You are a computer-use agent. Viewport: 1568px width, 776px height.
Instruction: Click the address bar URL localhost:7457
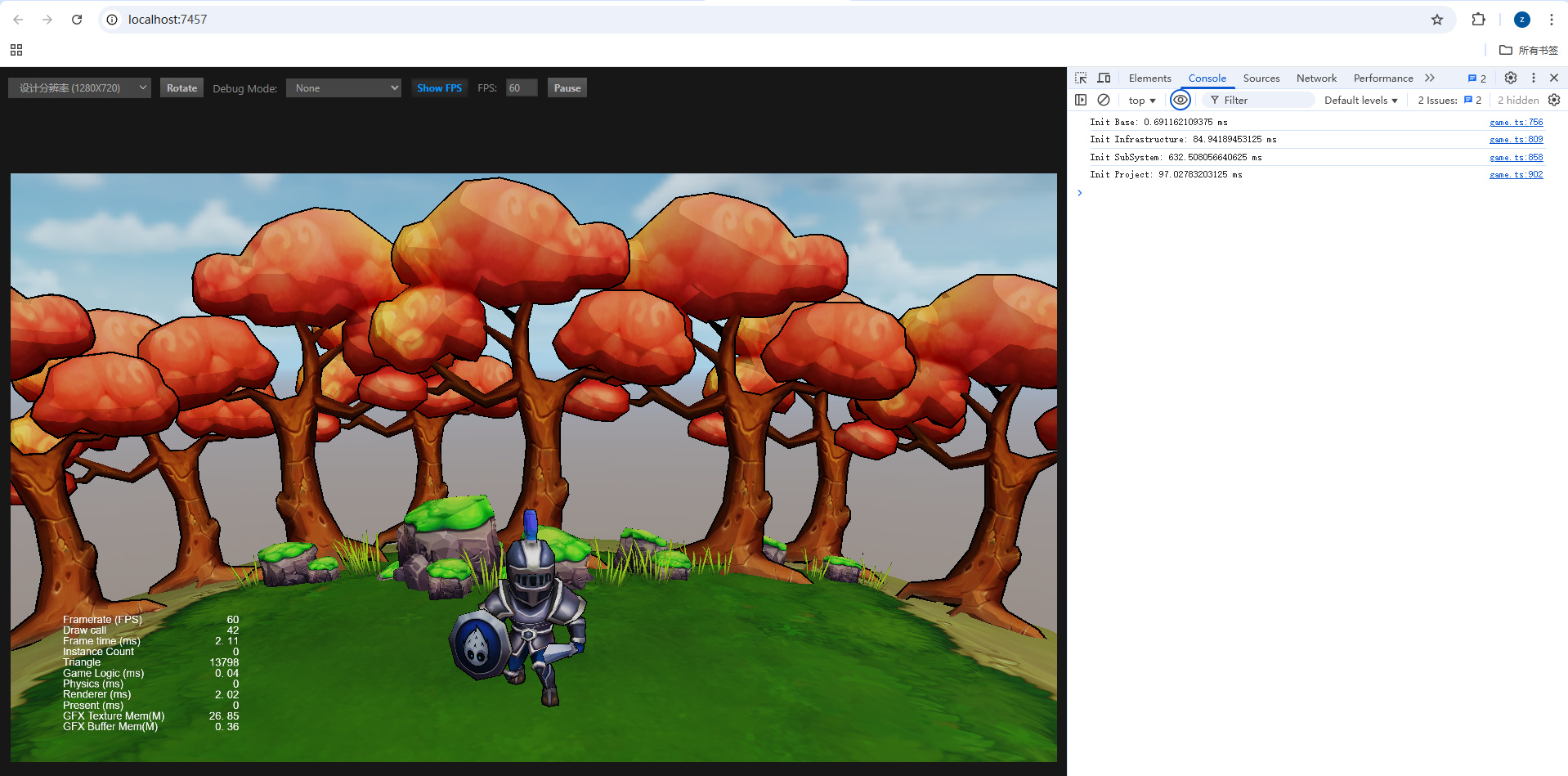click(x=168, y=20)
